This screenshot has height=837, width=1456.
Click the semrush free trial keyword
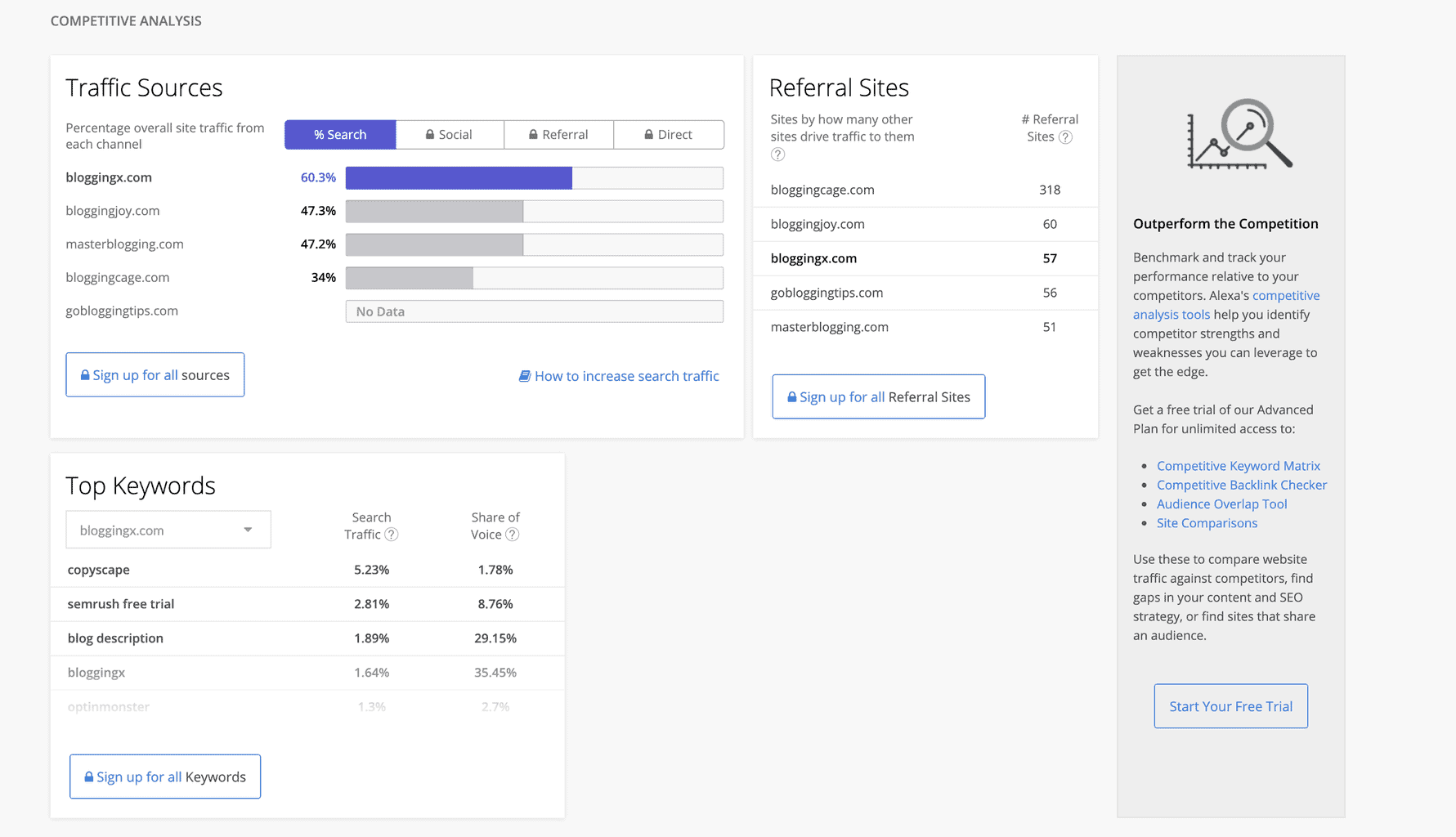pos(121,604)
